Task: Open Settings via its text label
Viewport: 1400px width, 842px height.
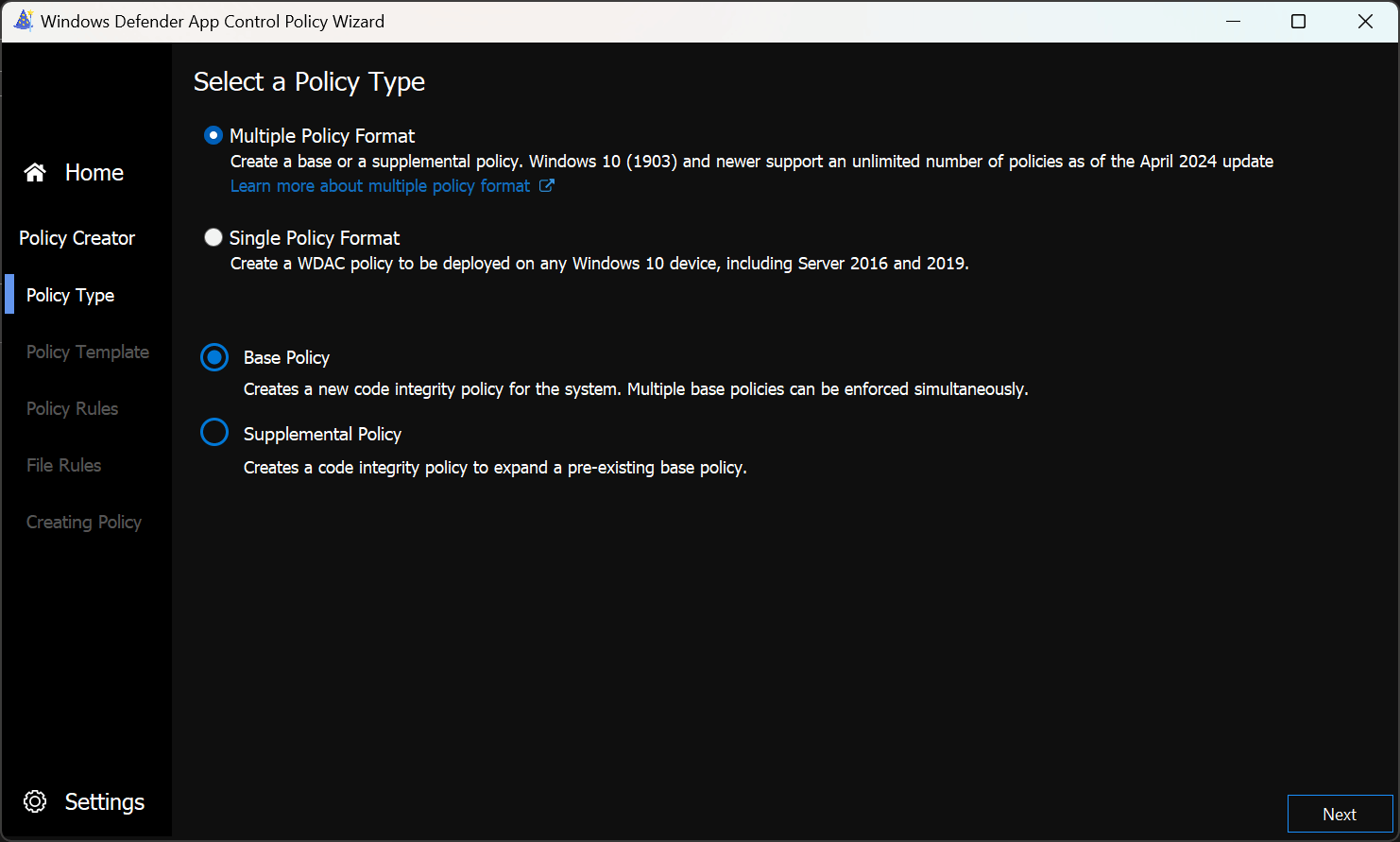Action: pyautogui.click(x=105, y=801)
